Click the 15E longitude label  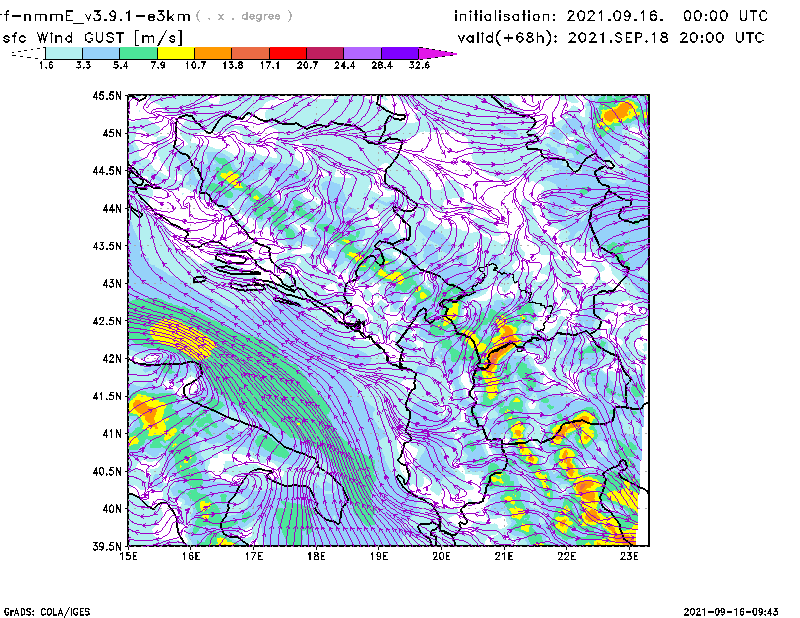[x=128, y=556]
